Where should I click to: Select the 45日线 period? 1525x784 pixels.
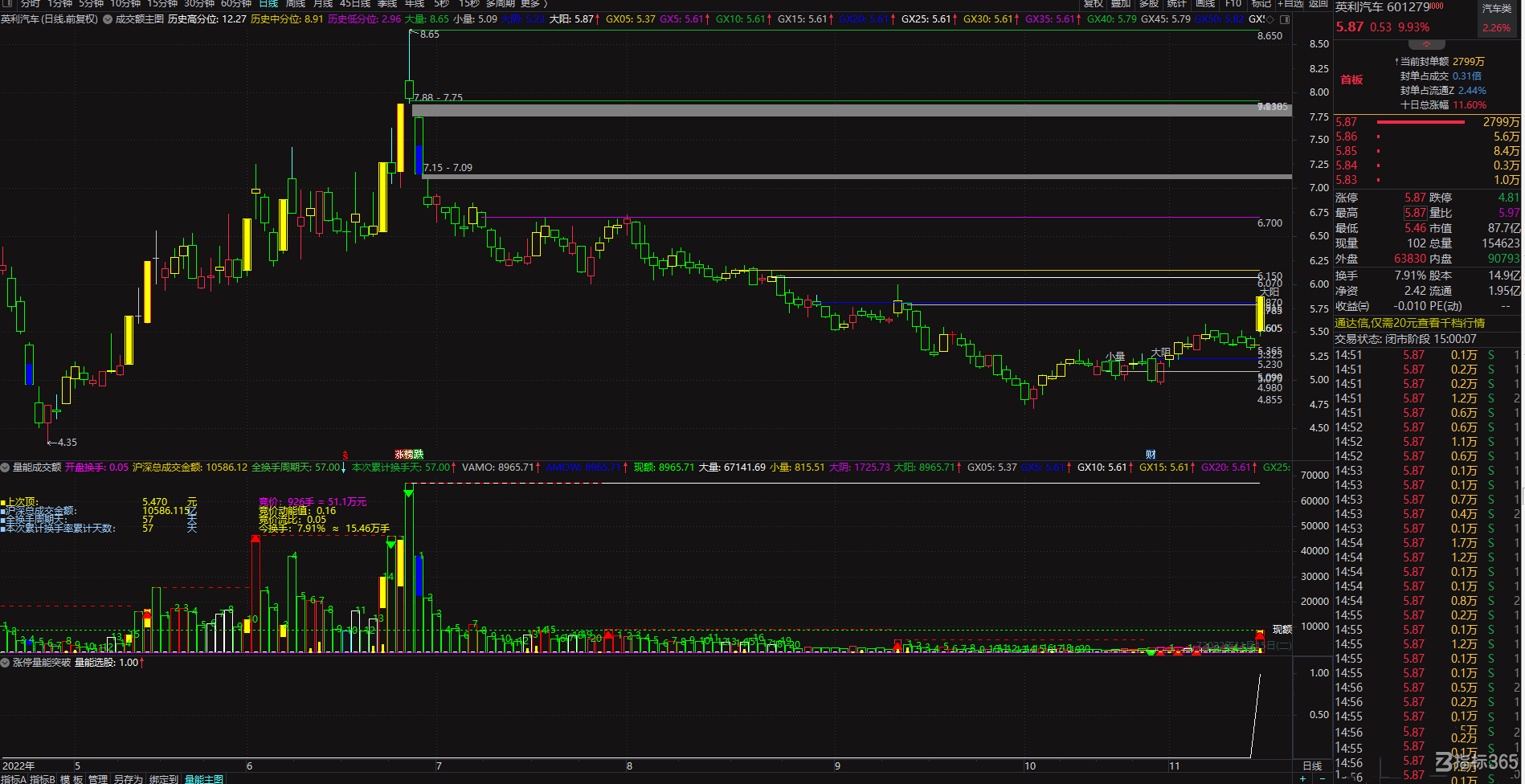point(355,4)
